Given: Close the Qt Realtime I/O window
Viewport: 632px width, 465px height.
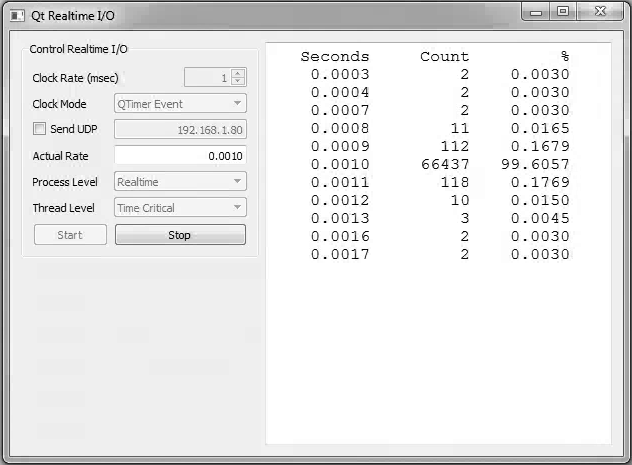Looking at the screenshot, I should click(x=600, y=12).
